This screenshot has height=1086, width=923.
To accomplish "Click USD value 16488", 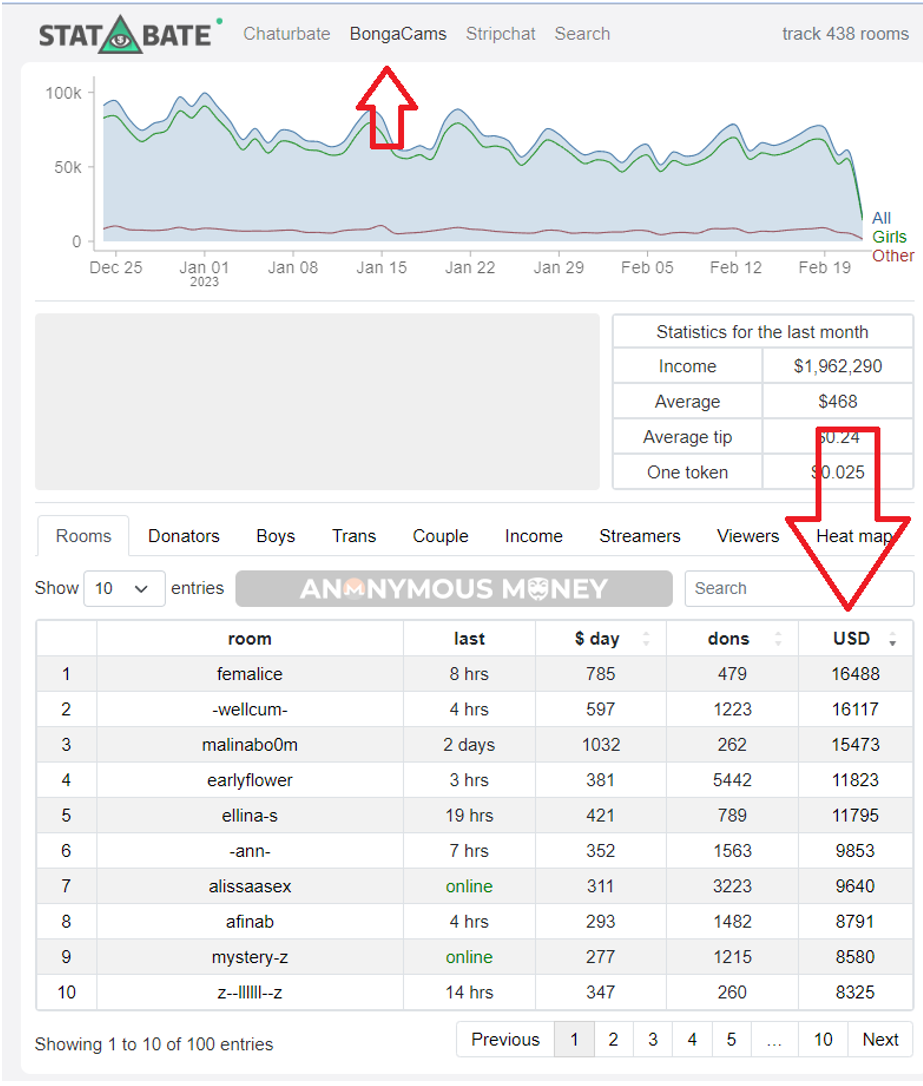I will coord(856,674).
